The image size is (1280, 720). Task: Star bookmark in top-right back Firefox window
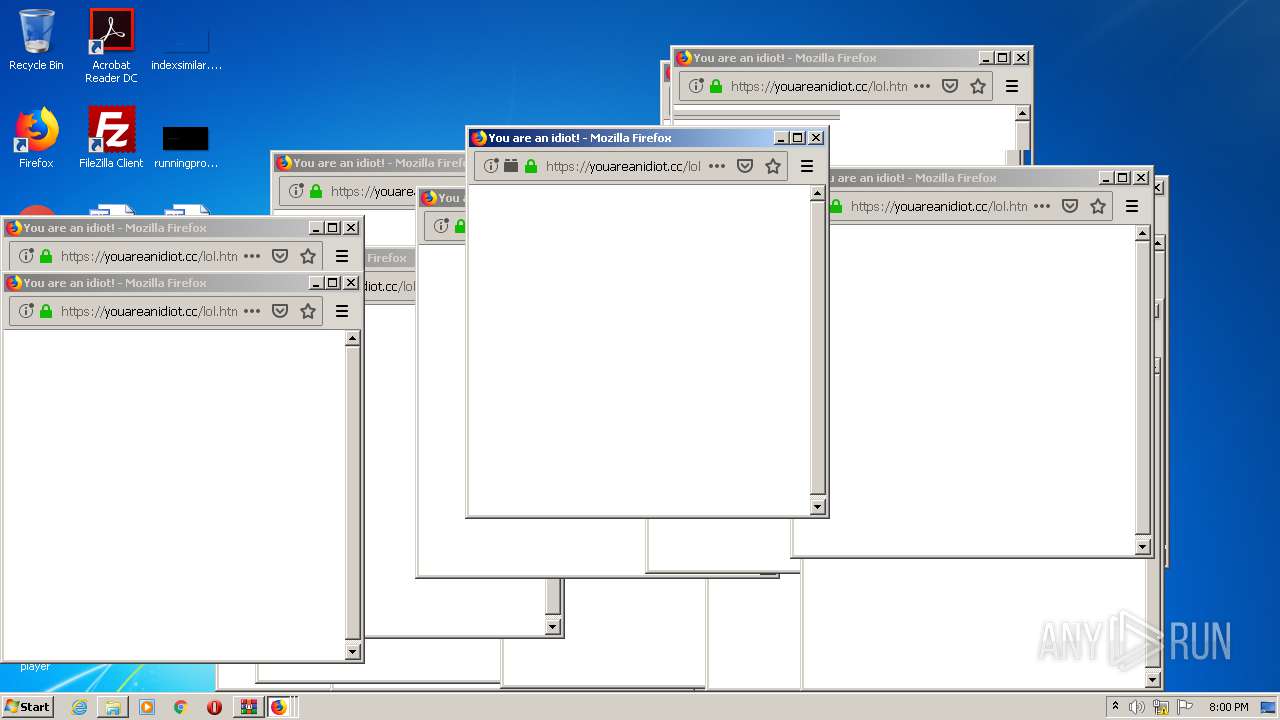coord(978,86)
